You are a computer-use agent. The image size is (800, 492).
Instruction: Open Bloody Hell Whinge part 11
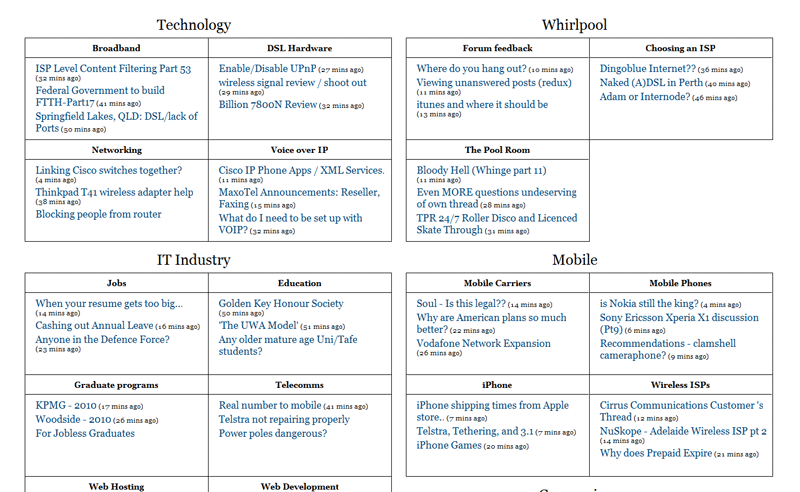481,171
